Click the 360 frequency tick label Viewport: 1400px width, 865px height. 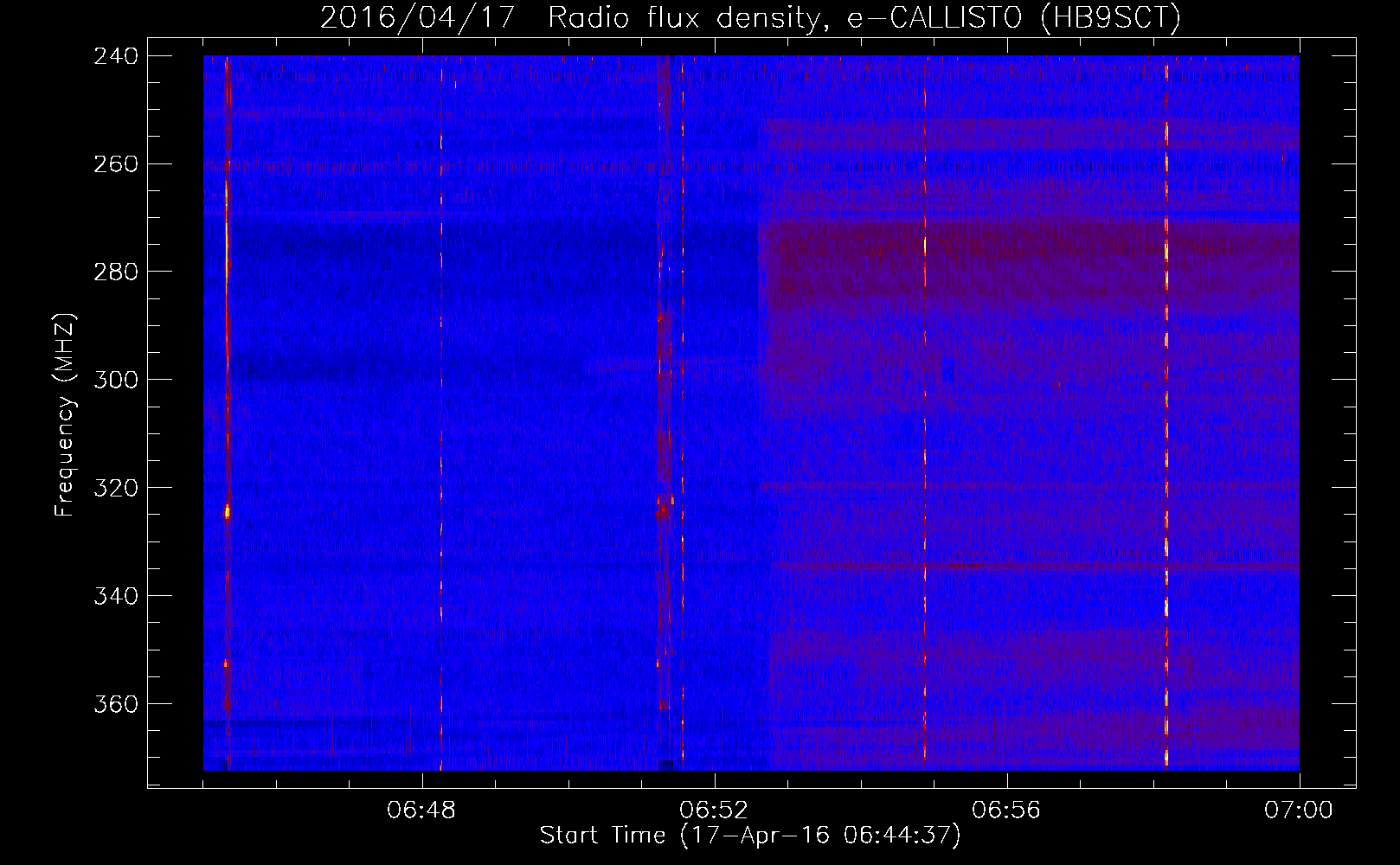pos(116,705)
